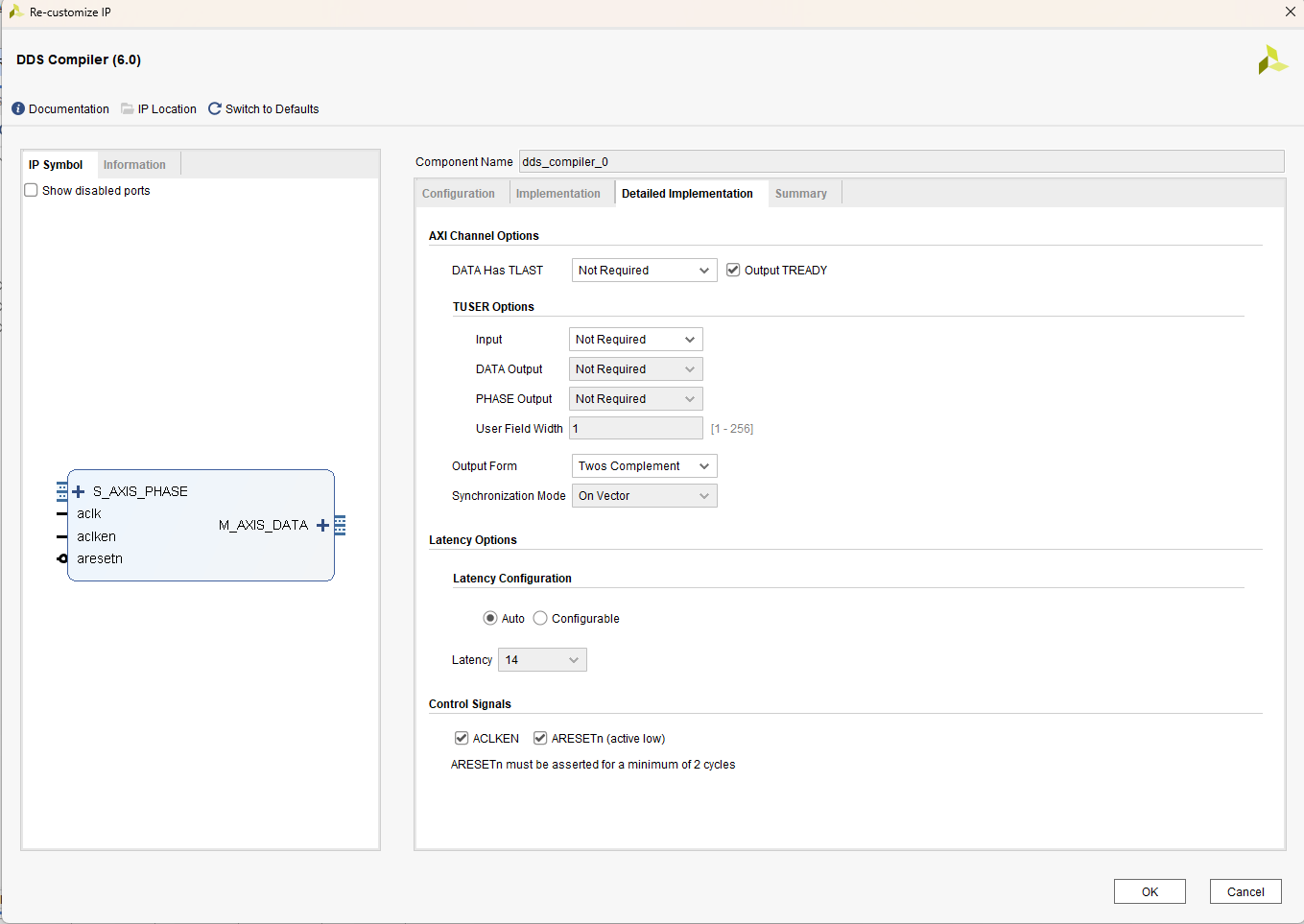This screenshot has height=924, width=1304.
Task: Open TUSER Input dropdown
Action: click(636, 340)
